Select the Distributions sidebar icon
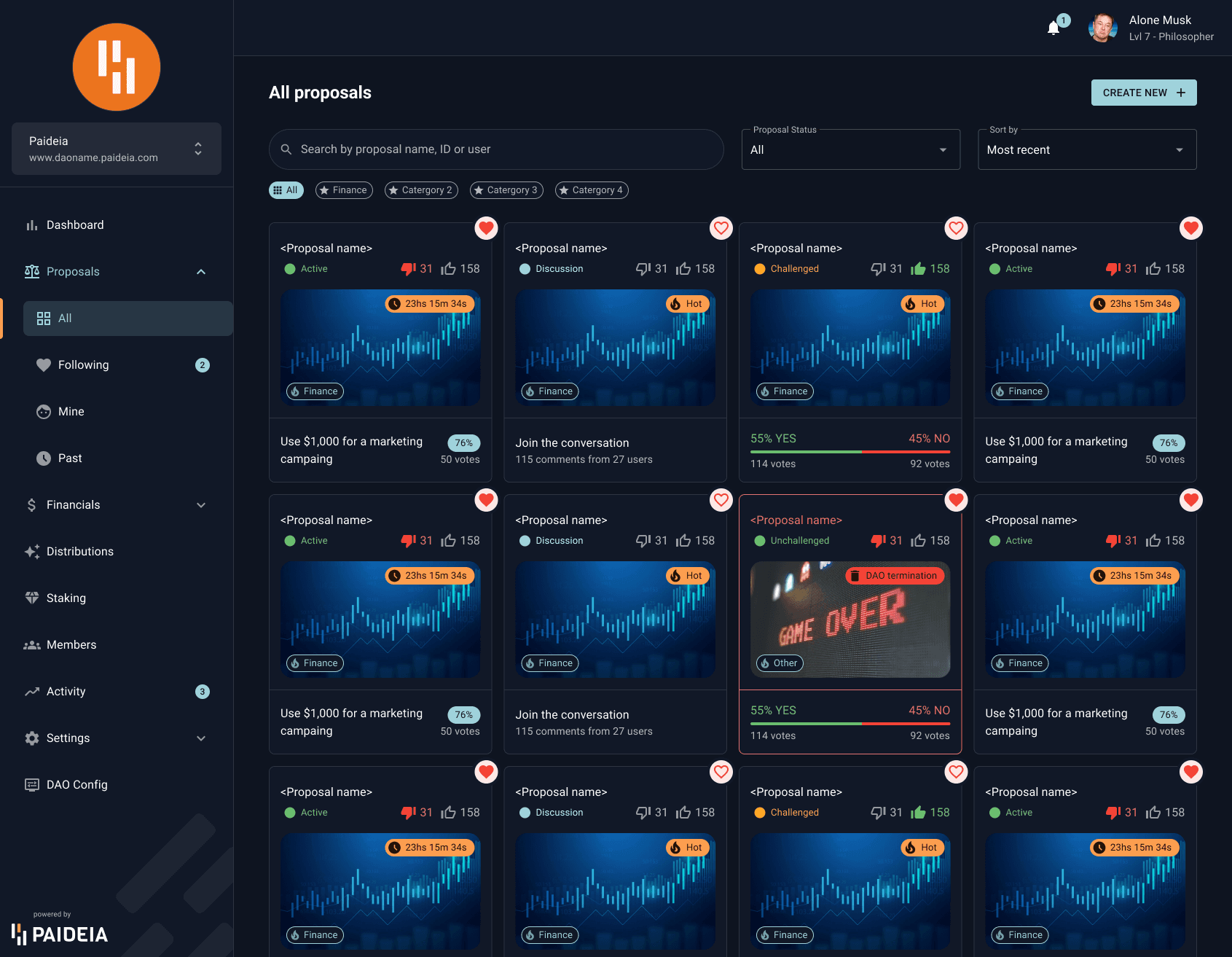Screen dimensions: 1232x957 click(x=31, y=552)
